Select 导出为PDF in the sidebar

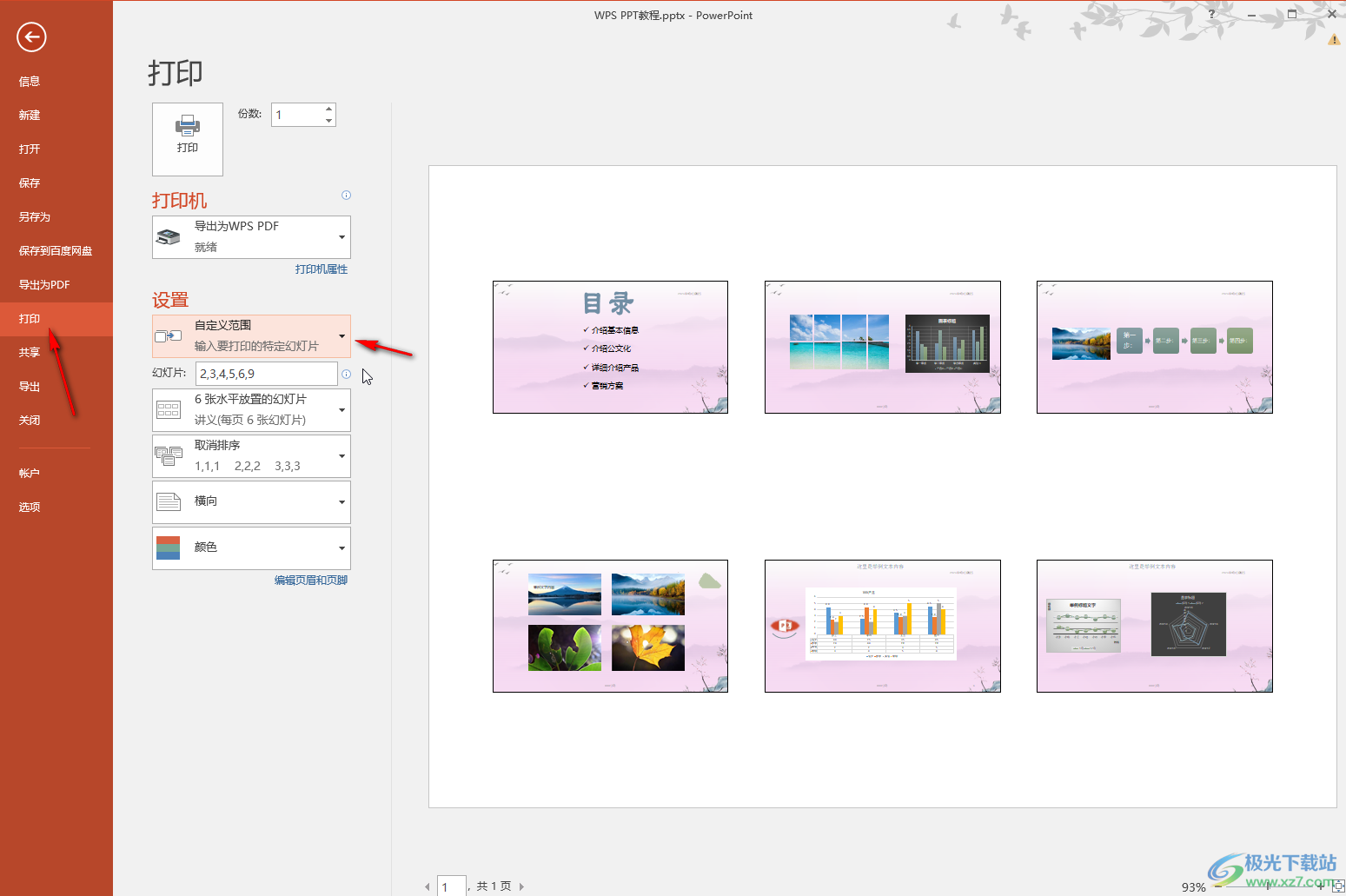(56, 284)
